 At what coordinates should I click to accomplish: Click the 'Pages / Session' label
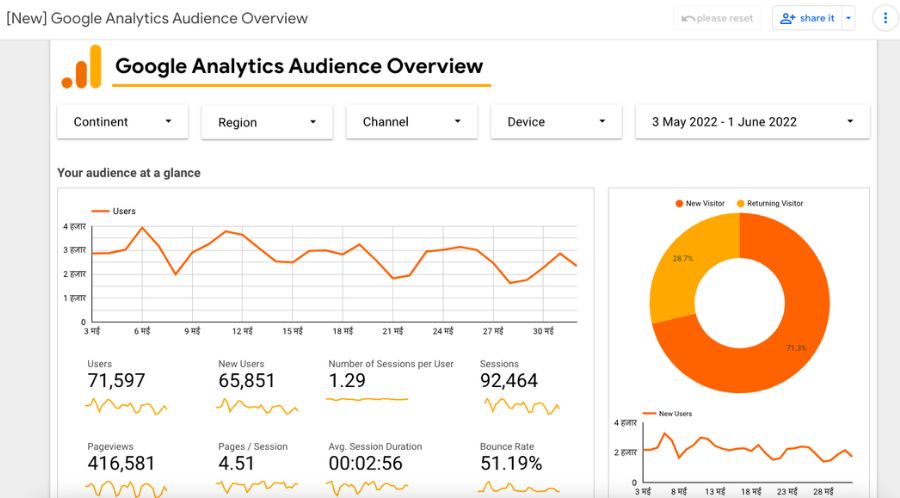[253, 446]
